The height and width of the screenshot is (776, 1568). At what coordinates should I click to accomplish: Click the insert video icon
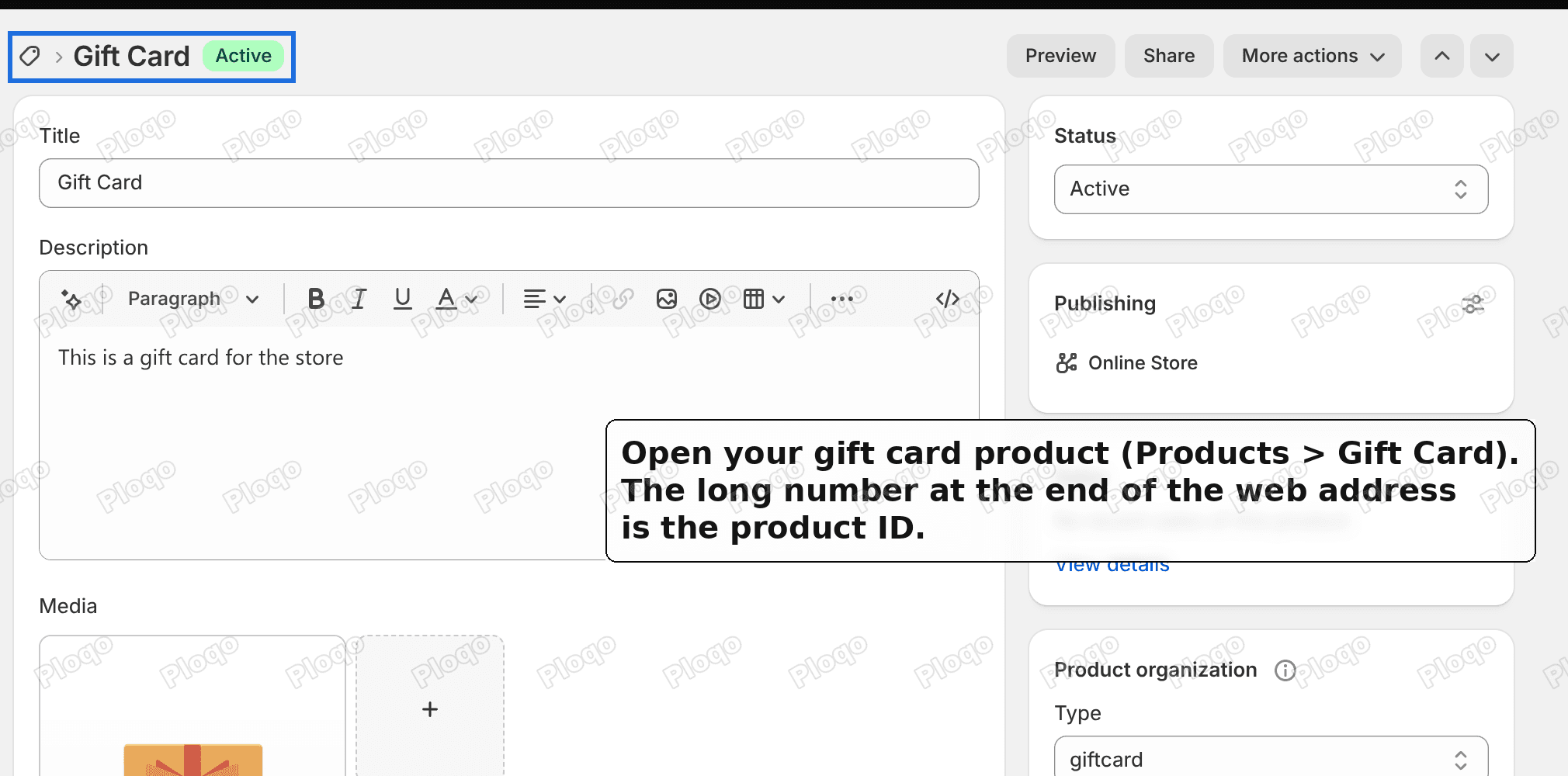(709, 299)
